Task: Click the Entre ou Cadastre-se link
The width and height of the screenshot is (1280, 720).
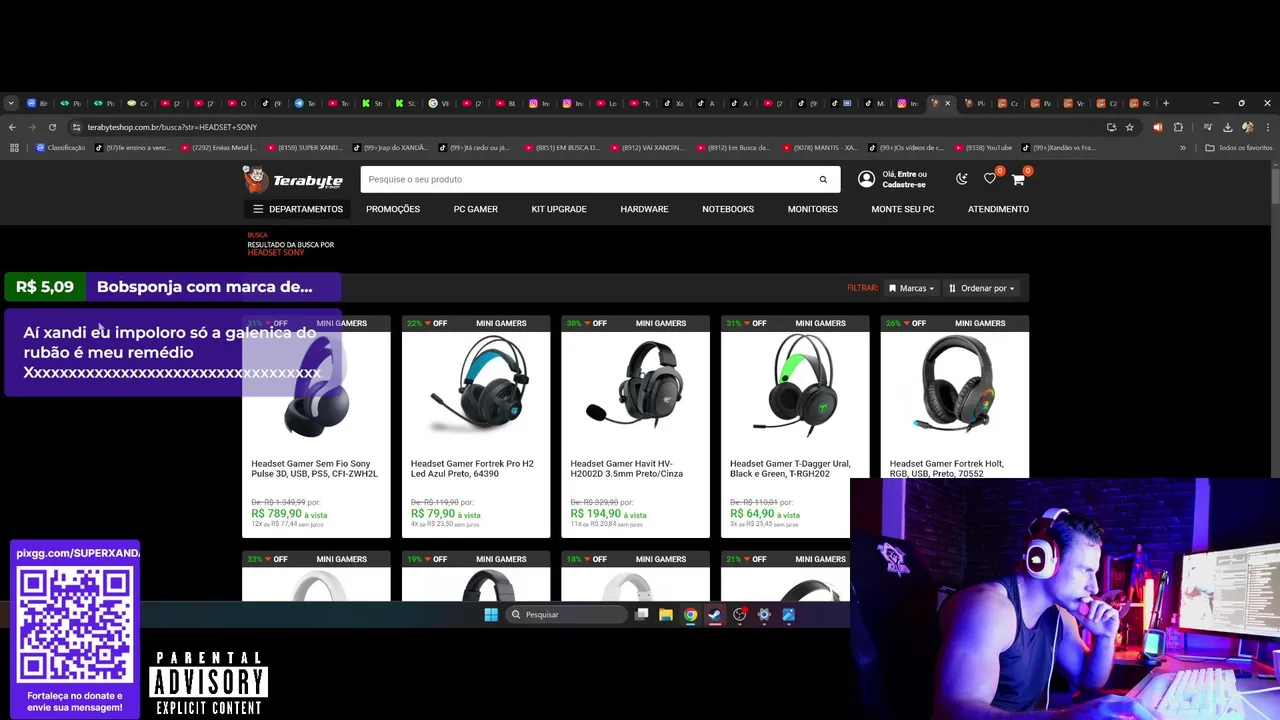Action: tap(904, 179)
